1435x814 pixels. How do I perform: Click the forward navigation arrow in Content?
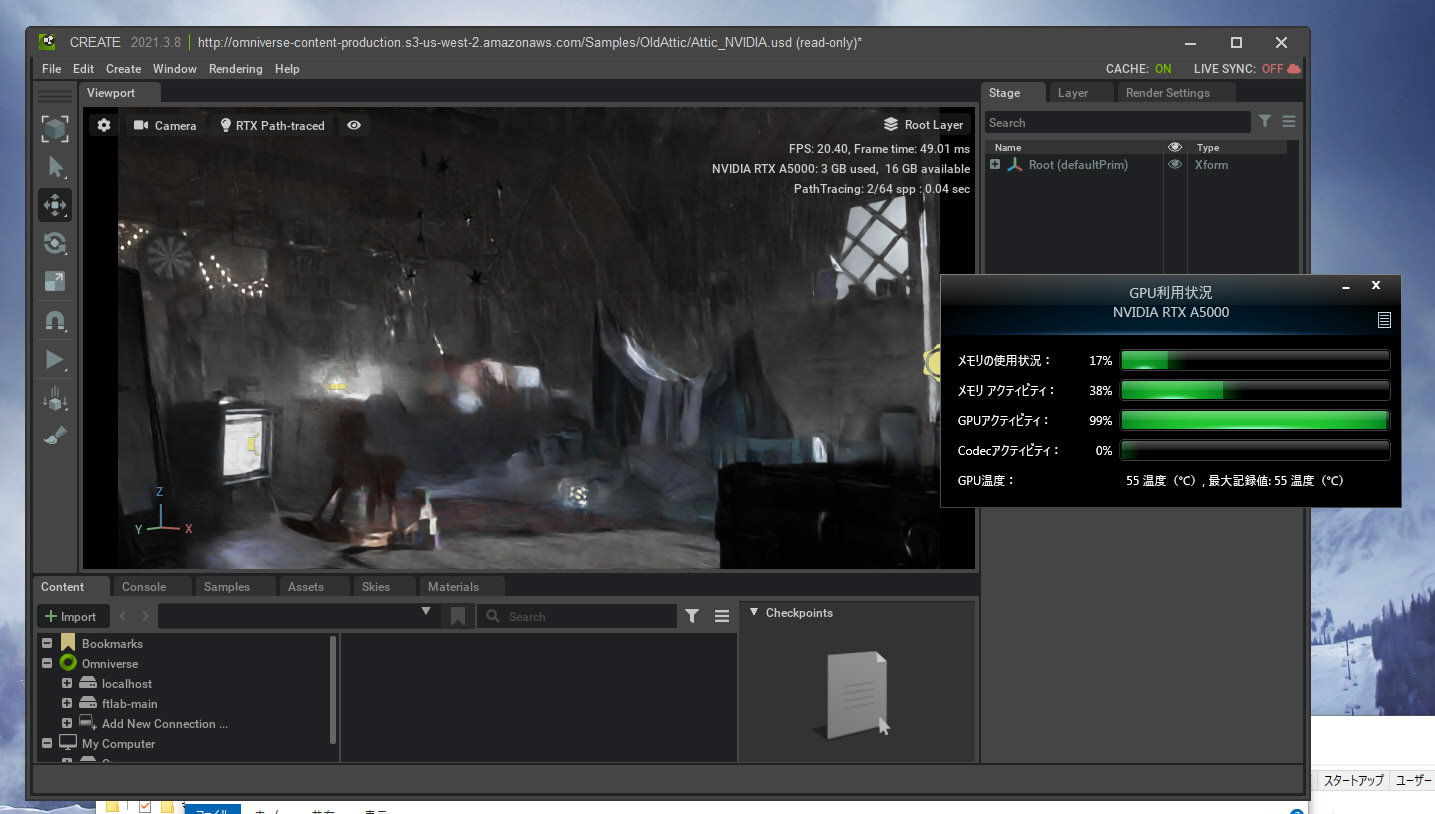coord(145,616)
